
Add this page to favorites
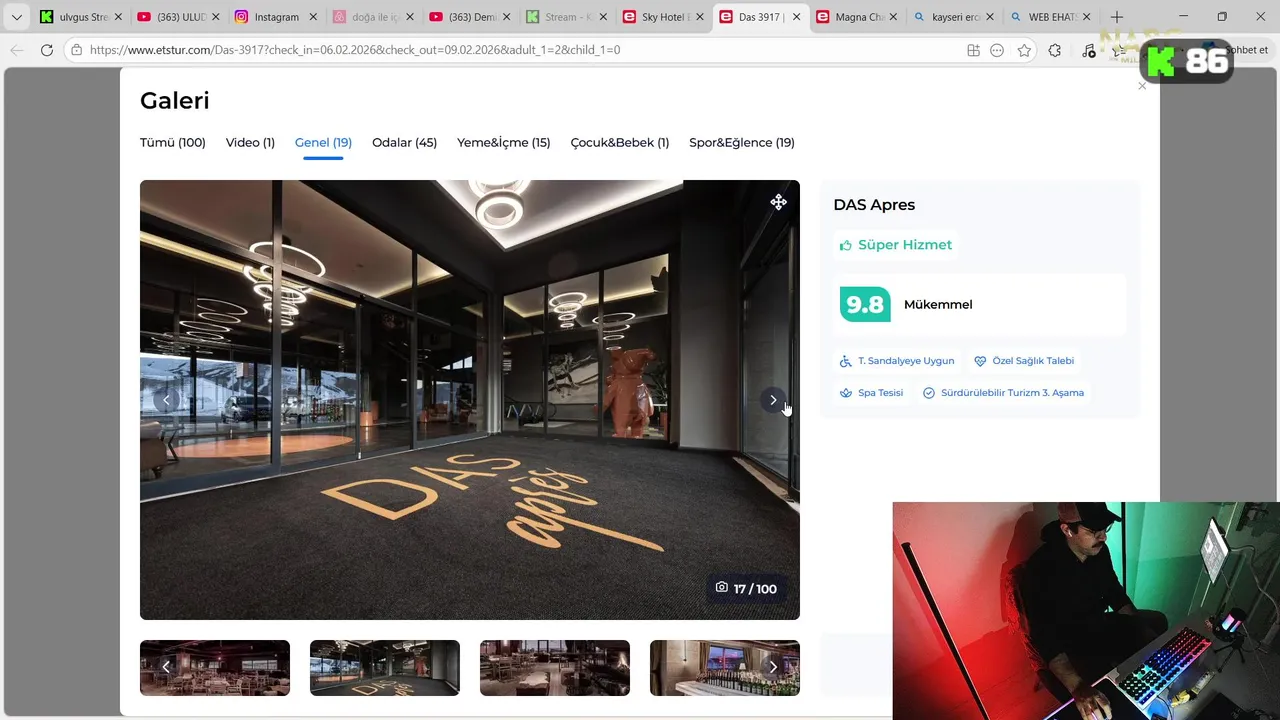1024,50
